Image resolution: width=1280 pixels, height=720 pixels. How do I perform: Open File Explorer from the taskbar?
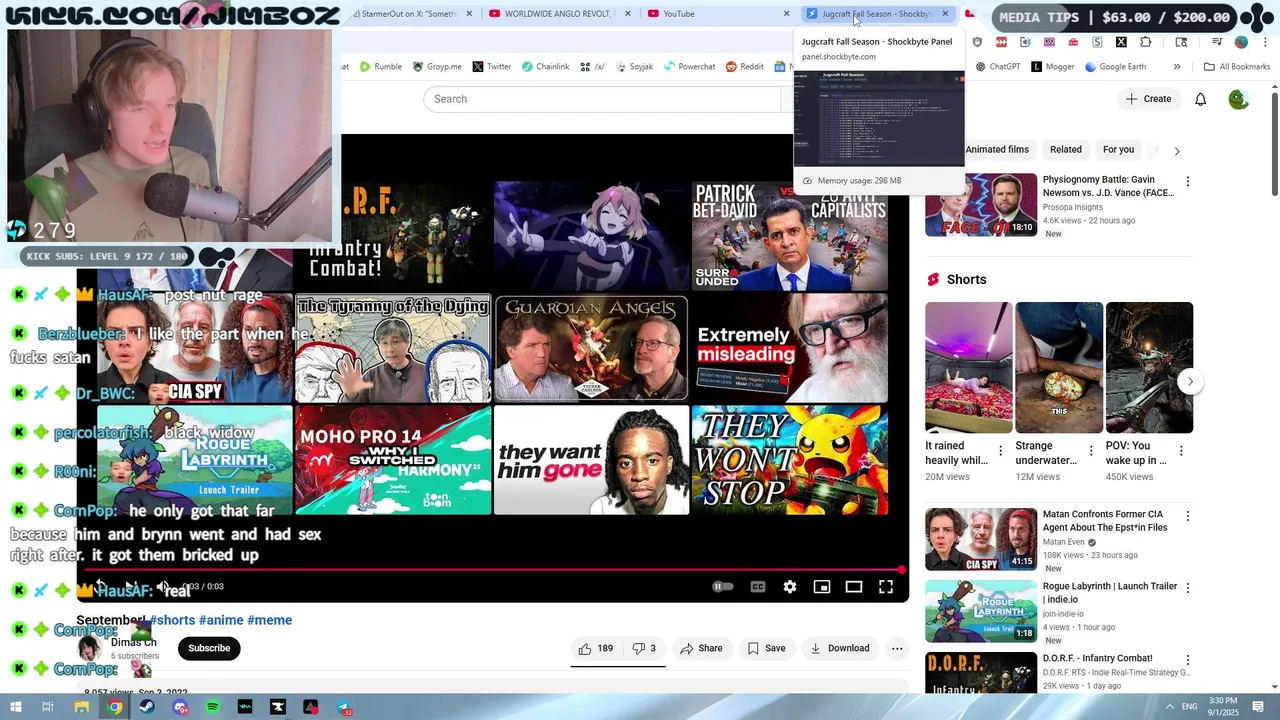(82, 707)
